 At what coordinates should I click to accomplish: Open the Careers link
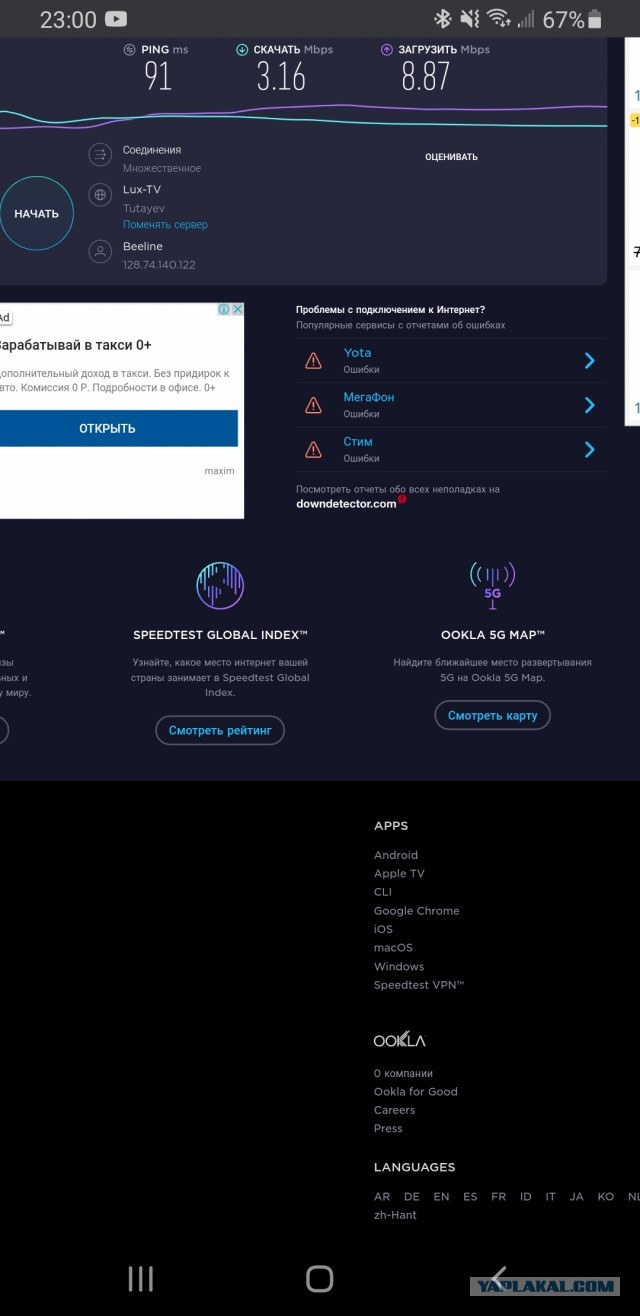pyautogui.click(x=395, y=1110)
